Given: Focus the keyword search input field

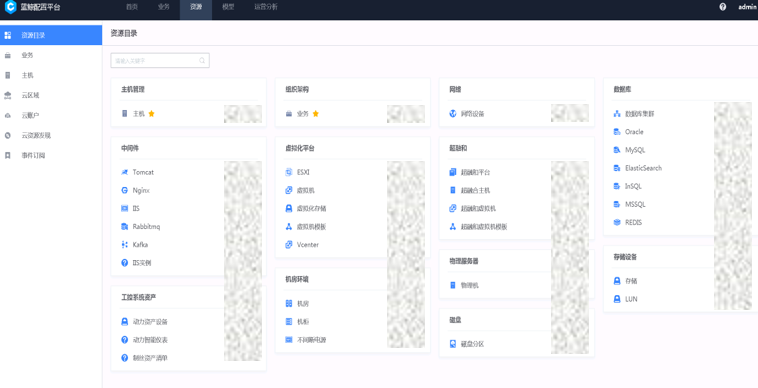Looking at the screenshot, I should [160, 60].
